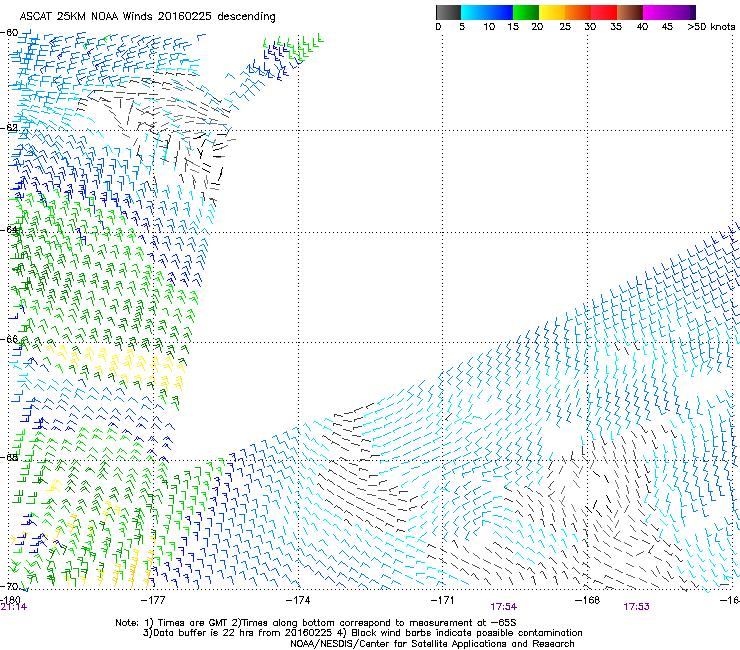The width and height of the screenshot is (740, 650).
Task: Click the legend label '10'
Action: click(489, 27)
